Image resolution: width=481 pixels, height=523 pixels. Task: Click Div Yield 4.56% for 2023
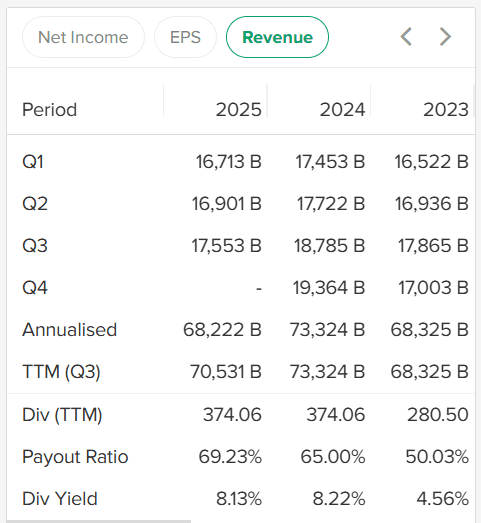tap(443, 499)
